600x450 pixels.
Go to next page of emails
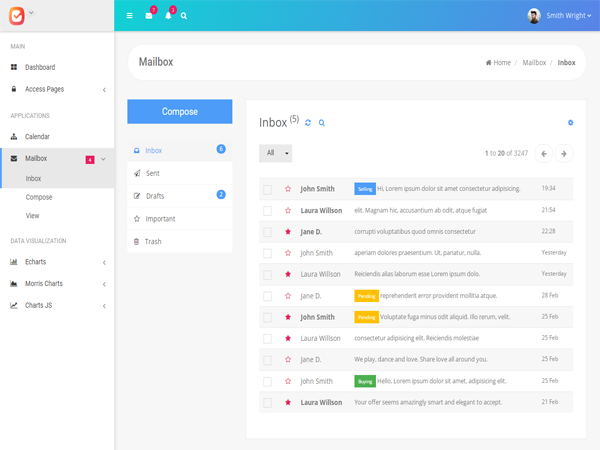(564, 153)
